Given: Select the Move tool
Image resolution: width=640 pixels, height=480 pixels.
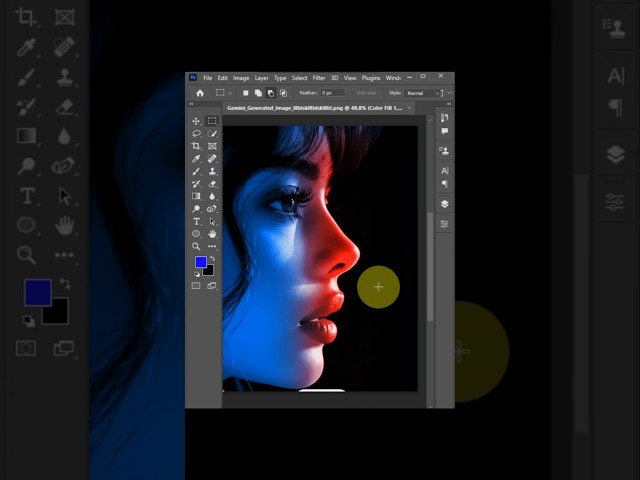Looking at the screenshot, I should (x=196, y=121).
